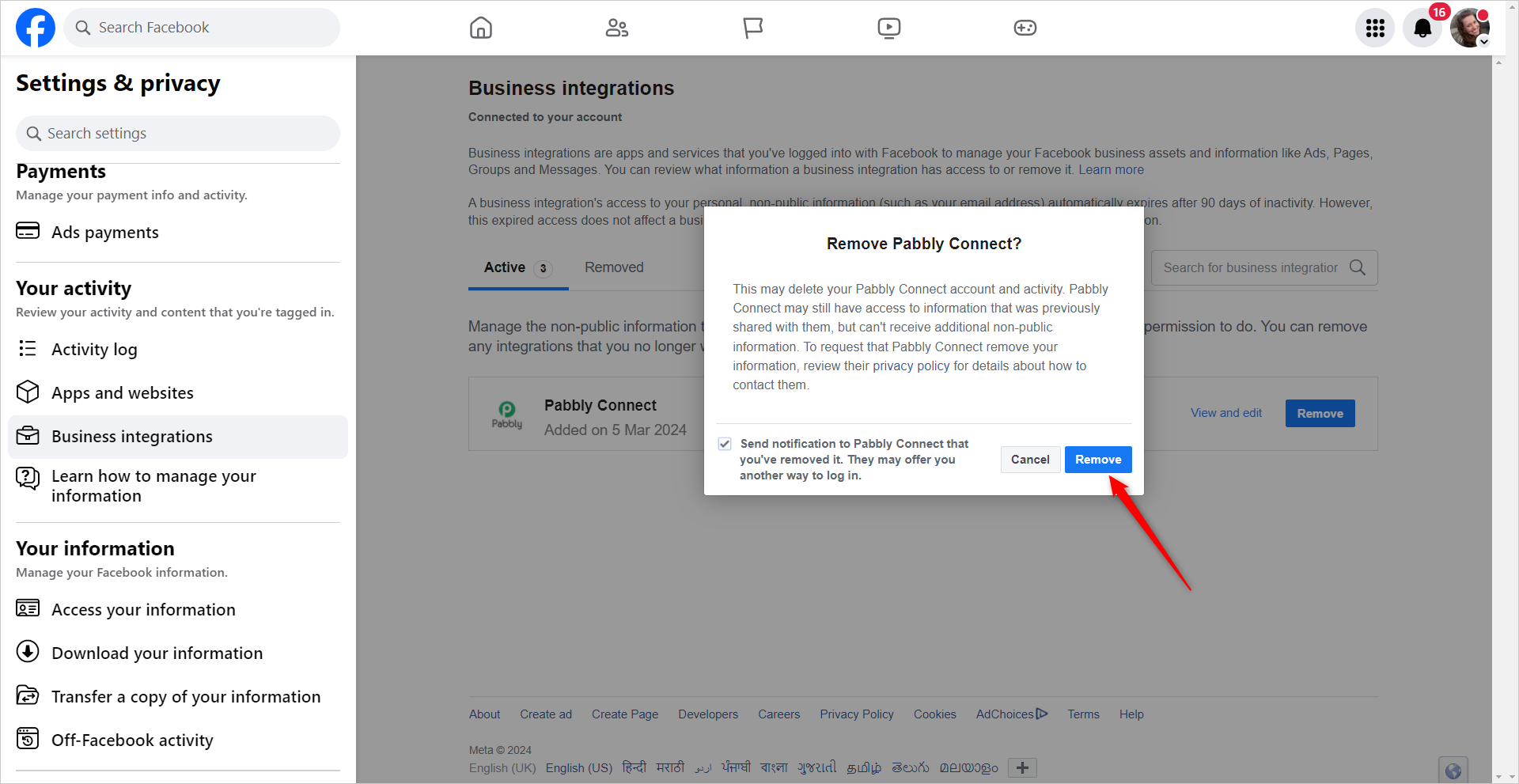1519x784 pixels.
Task: Confirm Remove in the dialog
Action: click(x=1098, y=460)
